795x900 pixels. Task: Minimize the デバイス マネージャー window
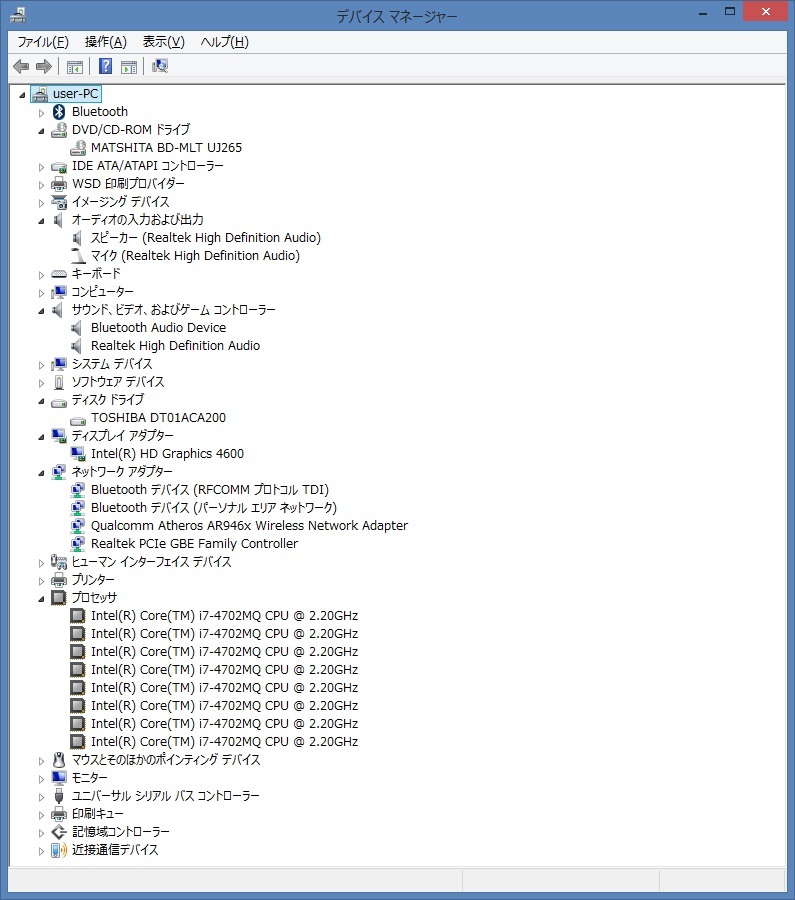click(703, 12)
